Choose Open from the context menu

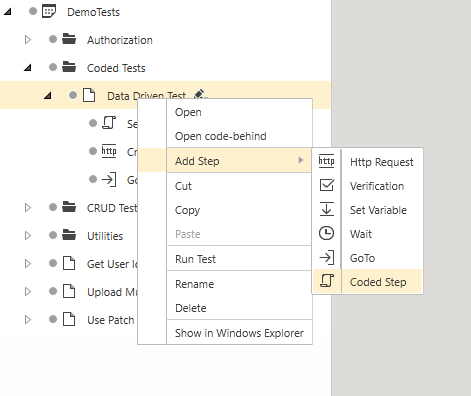[225, 112]
